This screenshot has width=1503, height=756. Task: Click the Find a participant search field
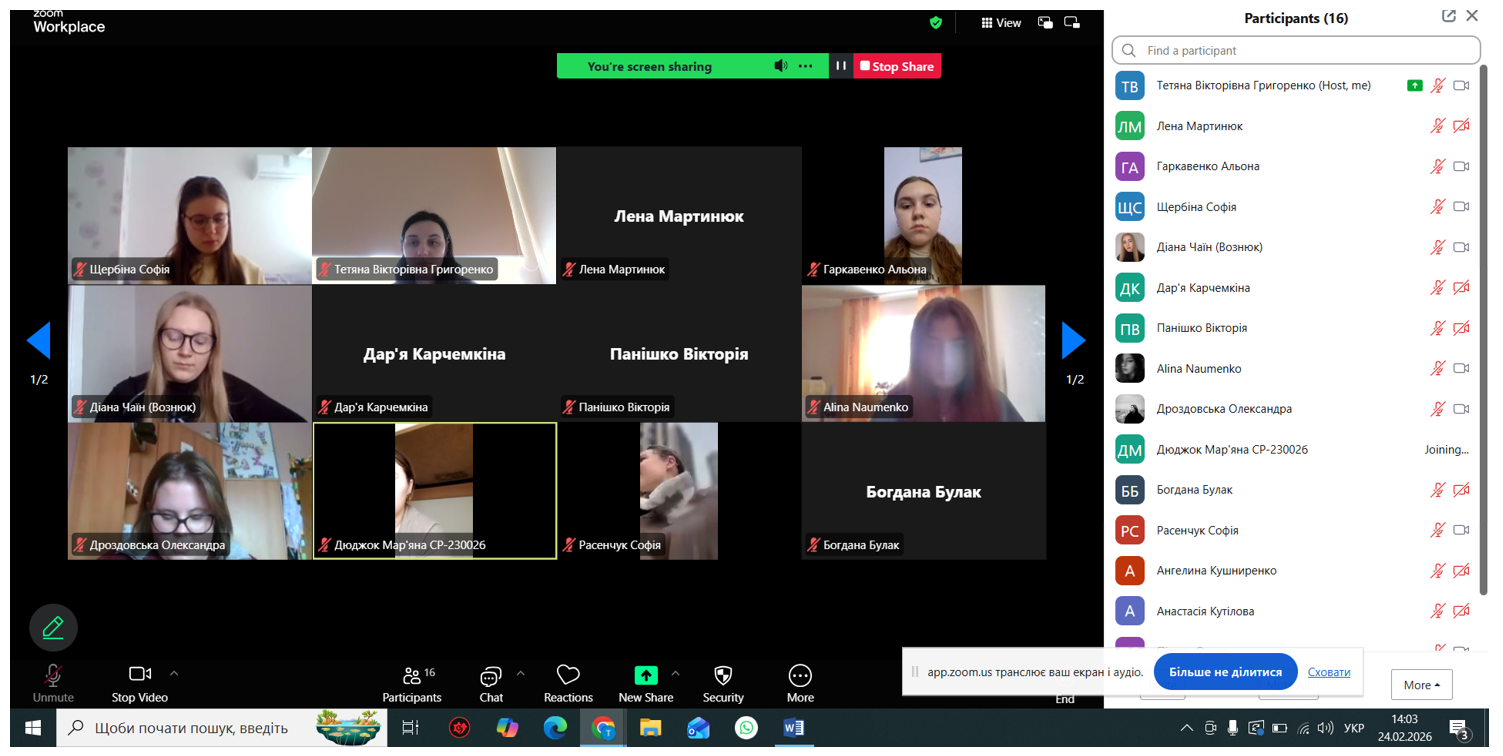tap(1296, 50)
